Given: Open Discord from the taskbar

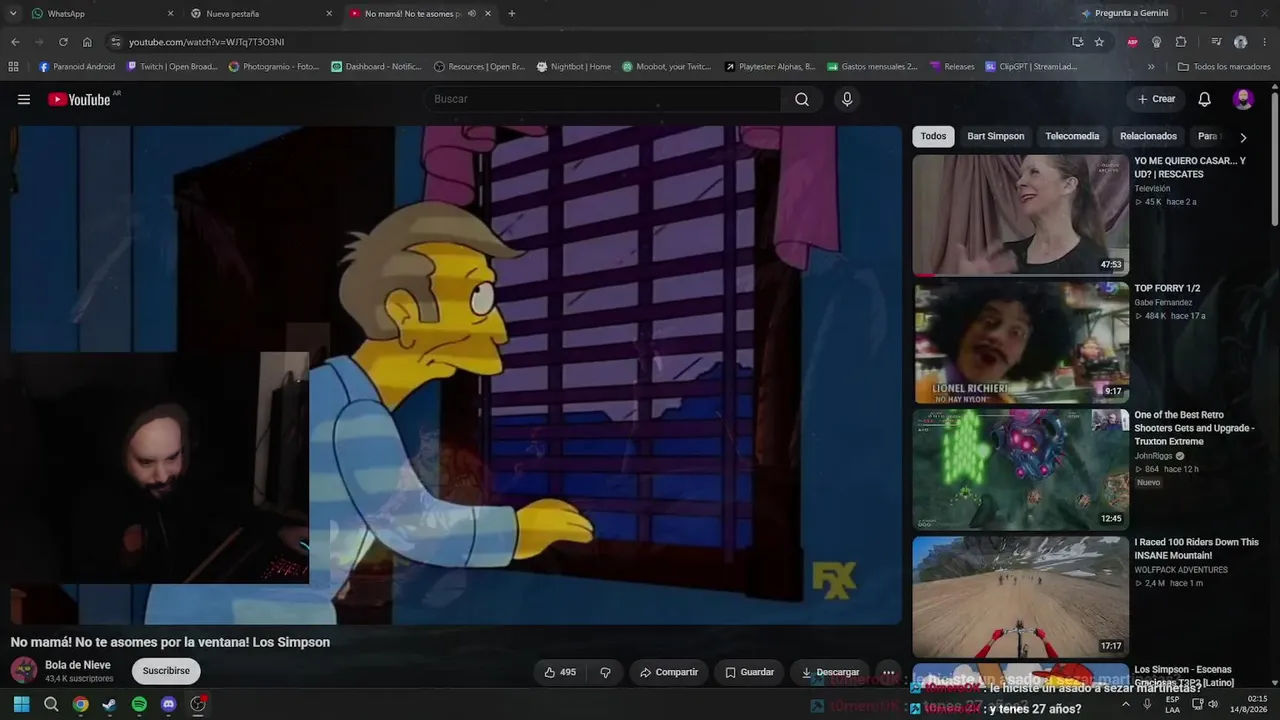Looking at the screenshot, I should click(x=168, y=704).
